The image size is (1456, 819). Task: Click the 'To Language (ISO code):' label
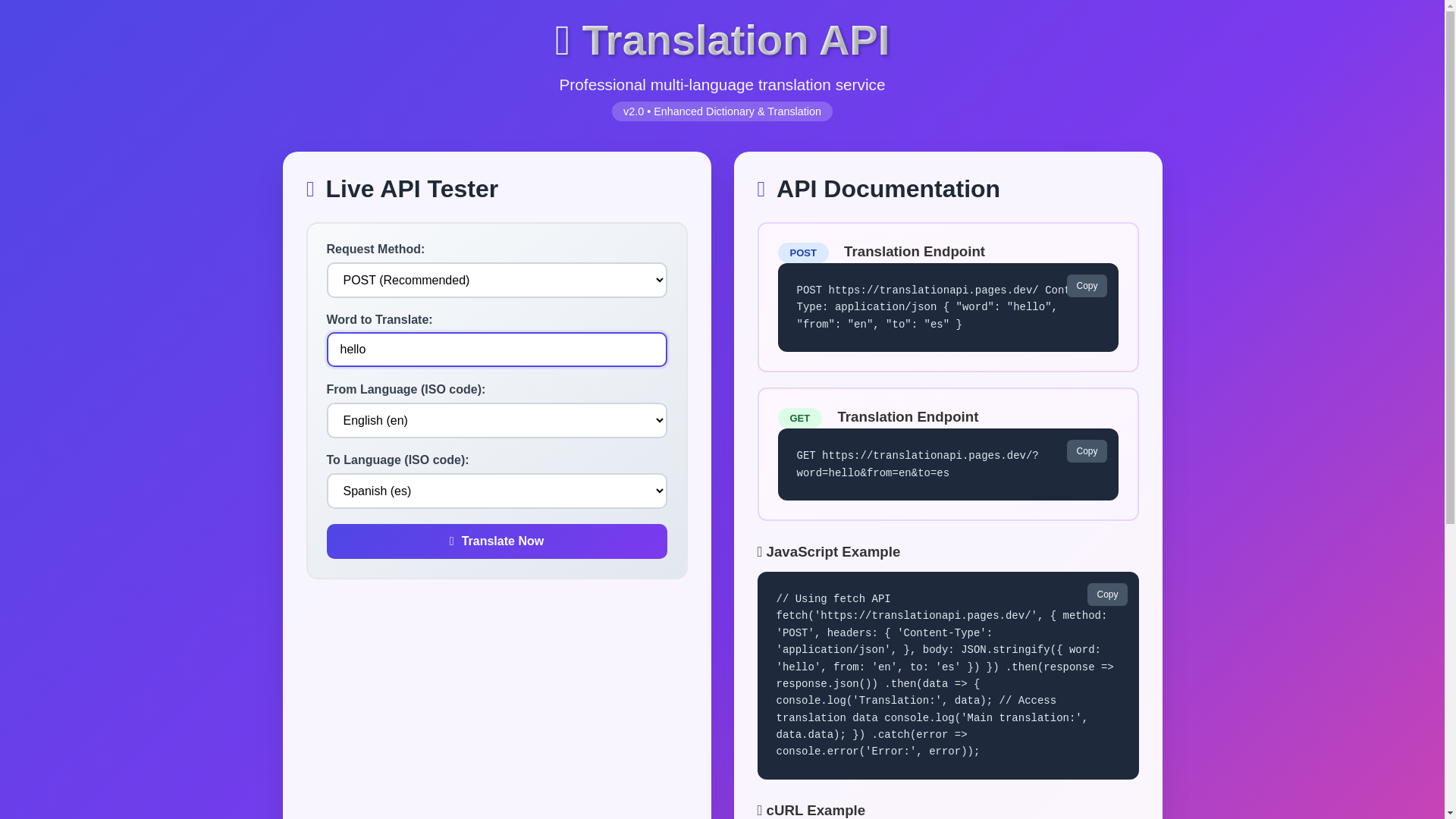pyautogui.click(x=397, y=460)
